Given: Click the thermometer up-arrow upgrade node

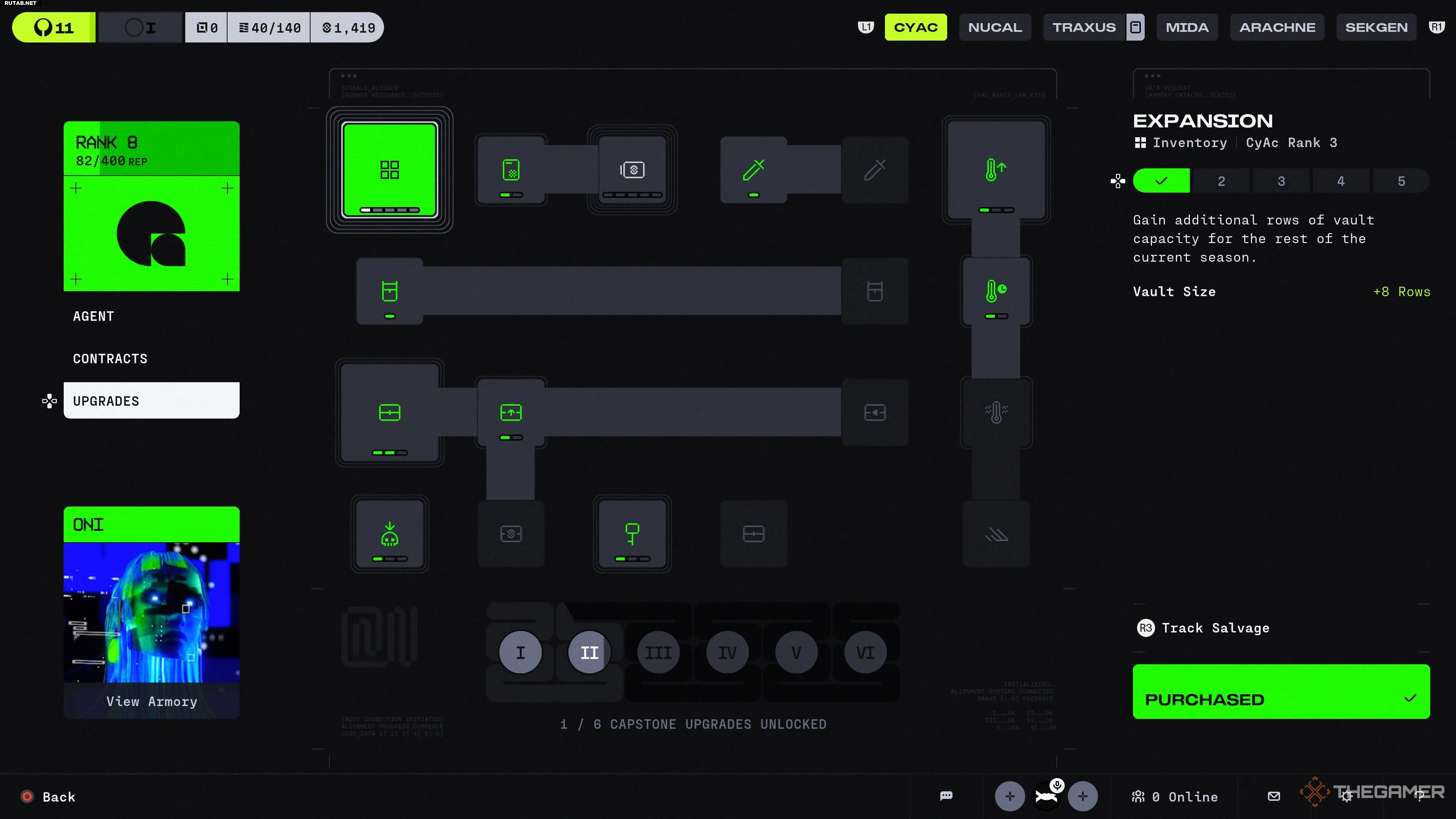Looking at the screenshot, I should tap(996, 169).
